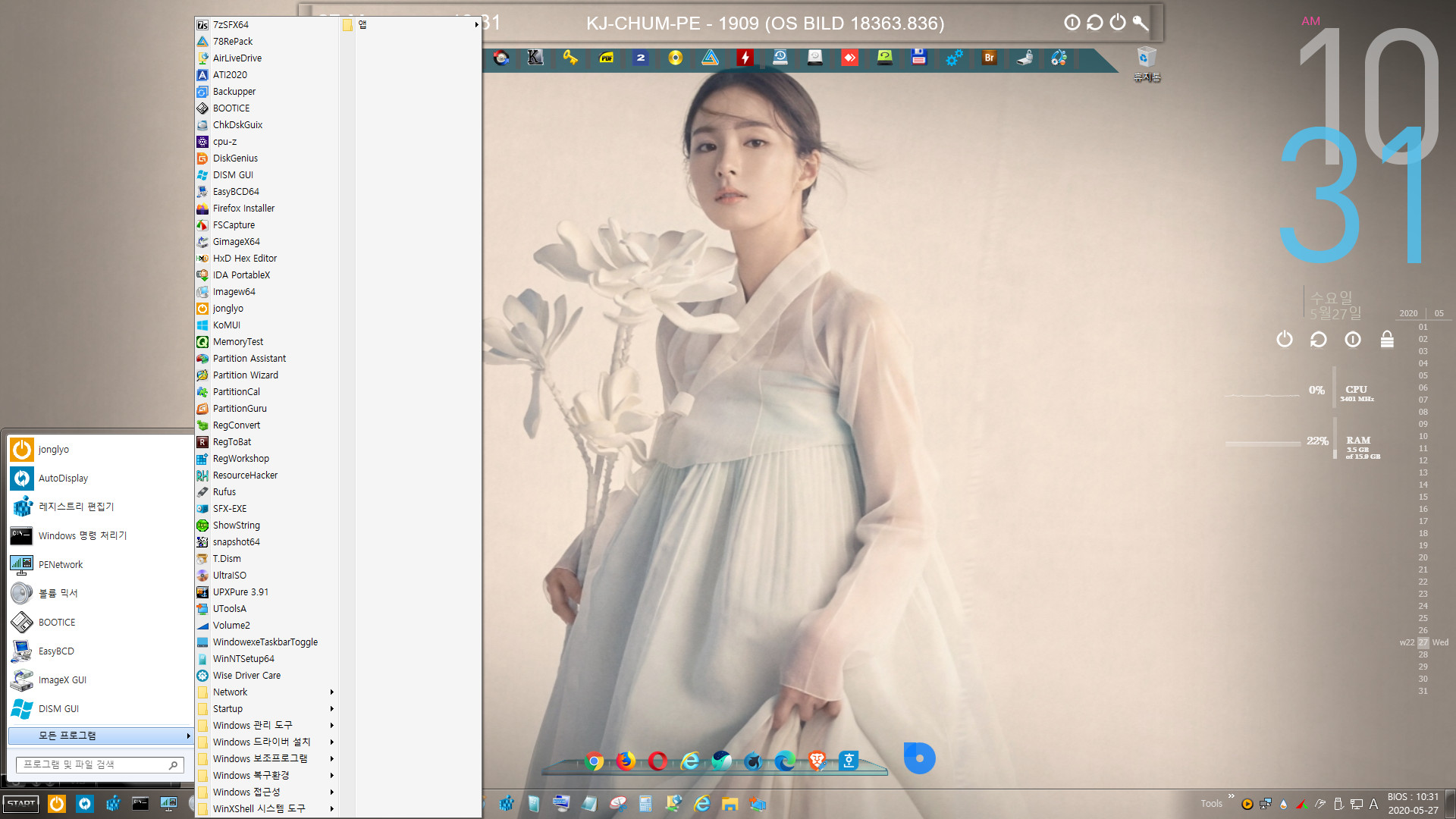The width and height of the screenshot is (1456, 819).
Task: Open 레지스트리 편집기 from start menu
Action: [100, 507]
